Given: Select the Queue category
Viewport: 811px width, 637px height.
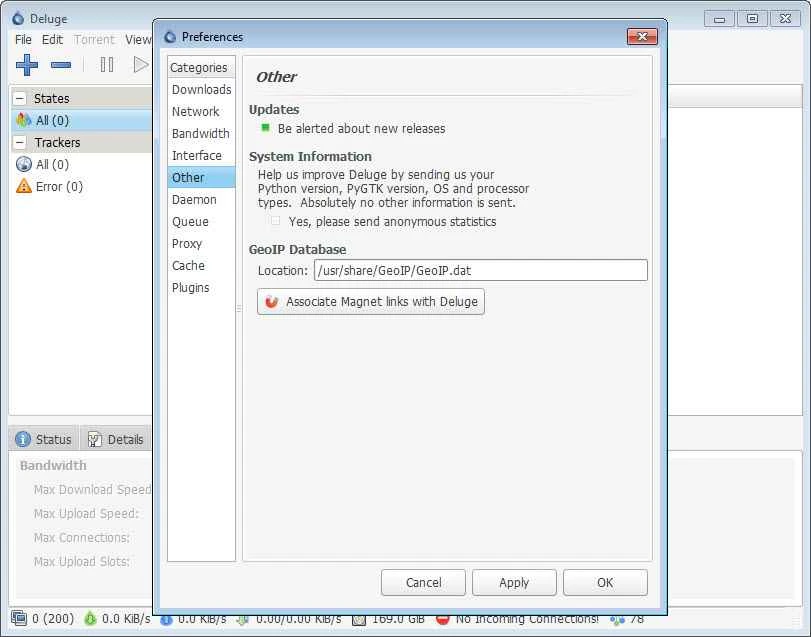Looking at the screenshot, I should pos(201,221).
